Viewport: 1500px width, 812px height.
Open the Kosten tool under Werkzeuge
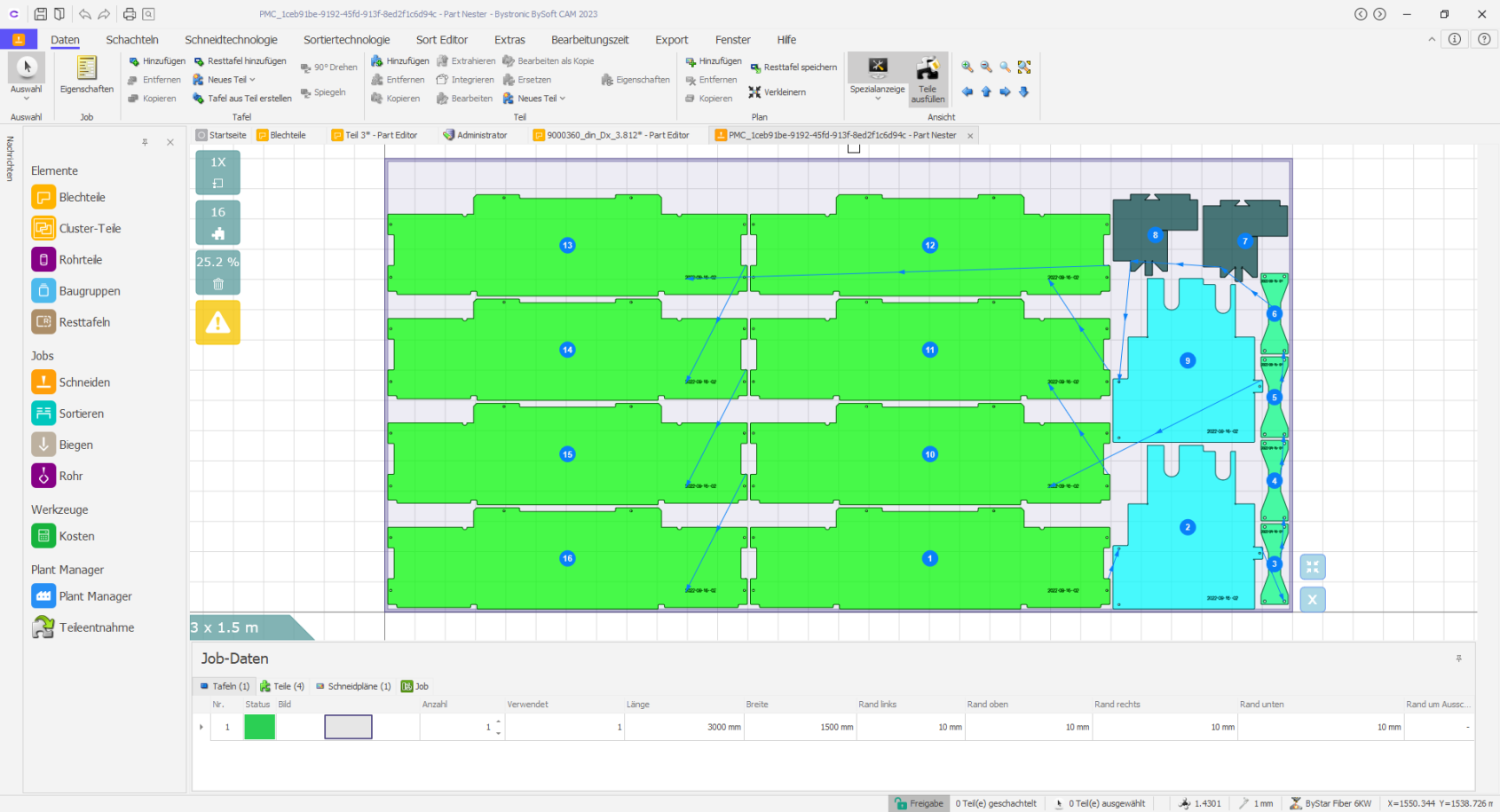pyautogui.click(x=43, y=536)
